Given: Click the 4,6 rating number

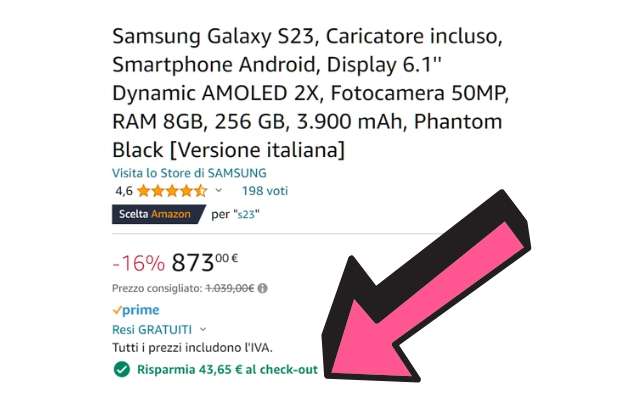Looking at the screenshot, I should pos(123,189).
